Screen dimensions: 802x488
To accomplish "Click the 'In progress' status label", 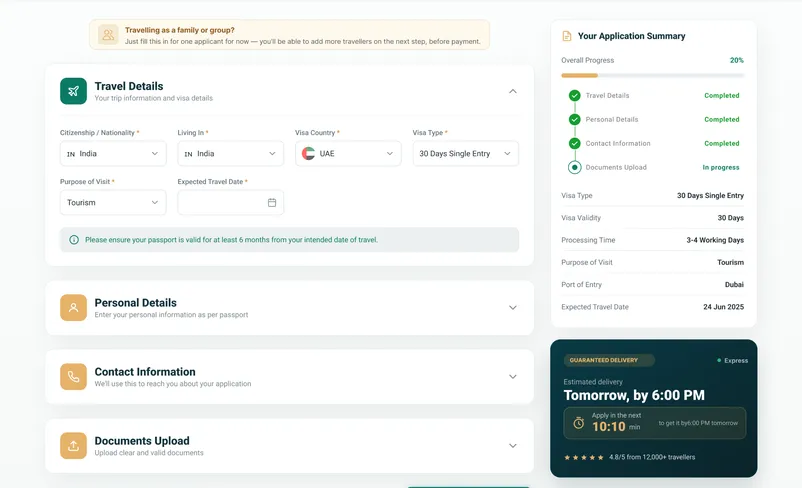I will coord(721,167).
